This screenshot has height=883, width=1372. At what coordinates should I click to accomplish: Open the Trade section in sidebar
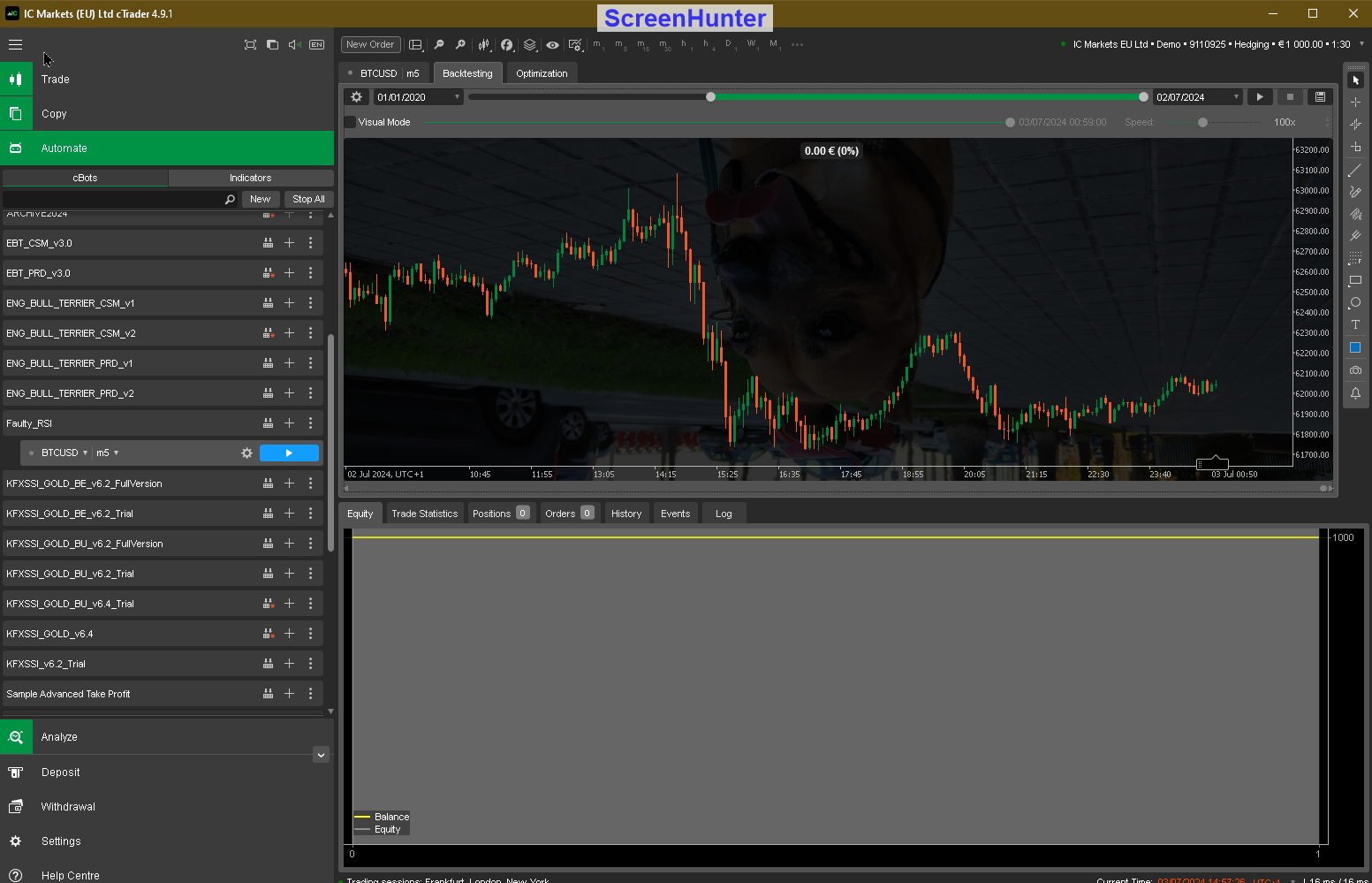167,80
